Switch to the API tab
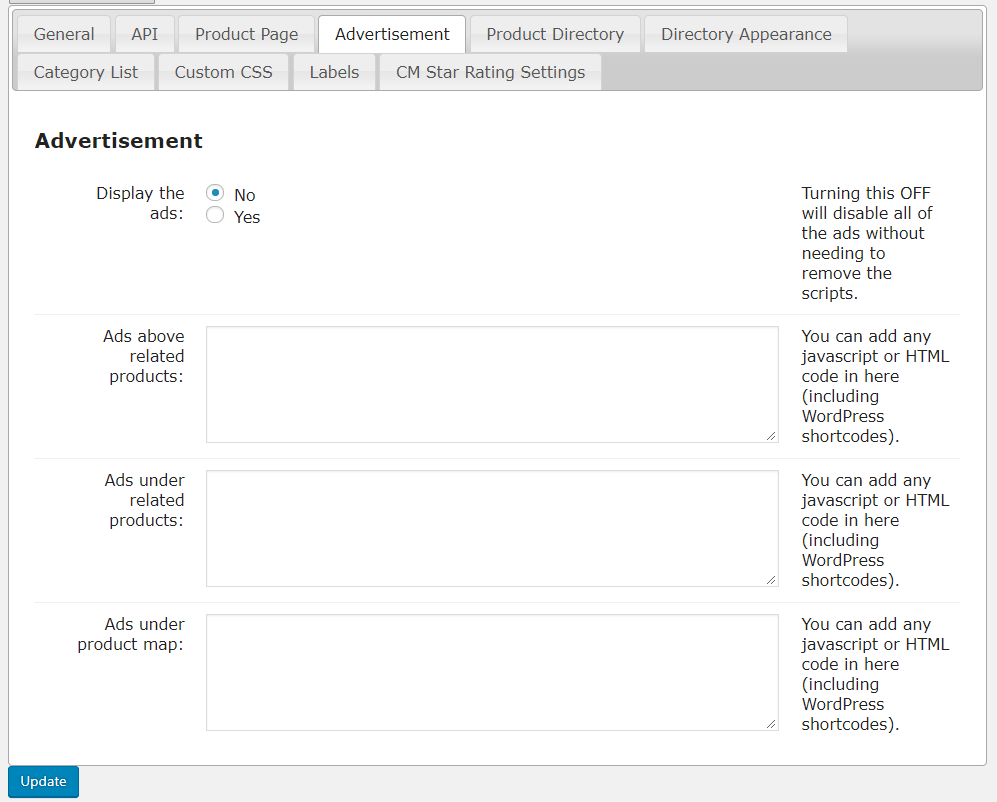This screenshot has width=997, height=802. click(x=145, y=34)
